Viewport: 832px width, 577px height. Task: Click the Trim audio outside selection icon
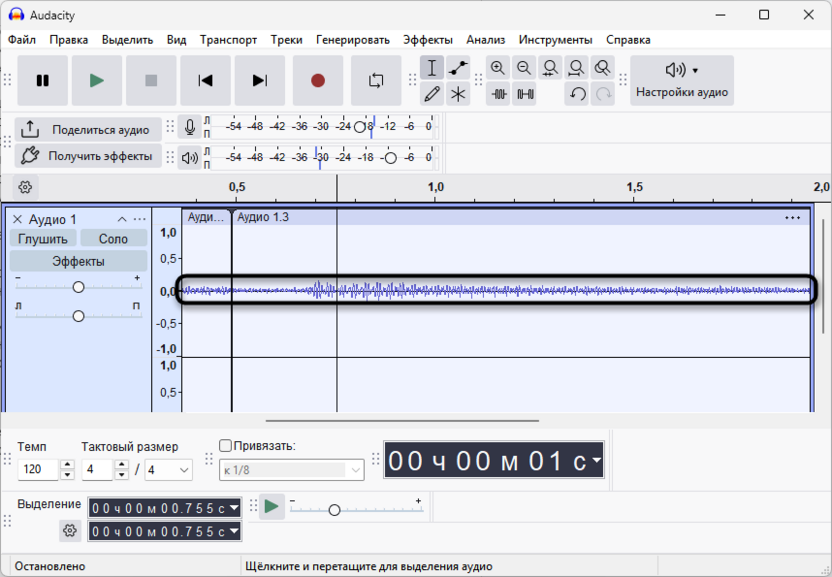(x=498, y=94)
